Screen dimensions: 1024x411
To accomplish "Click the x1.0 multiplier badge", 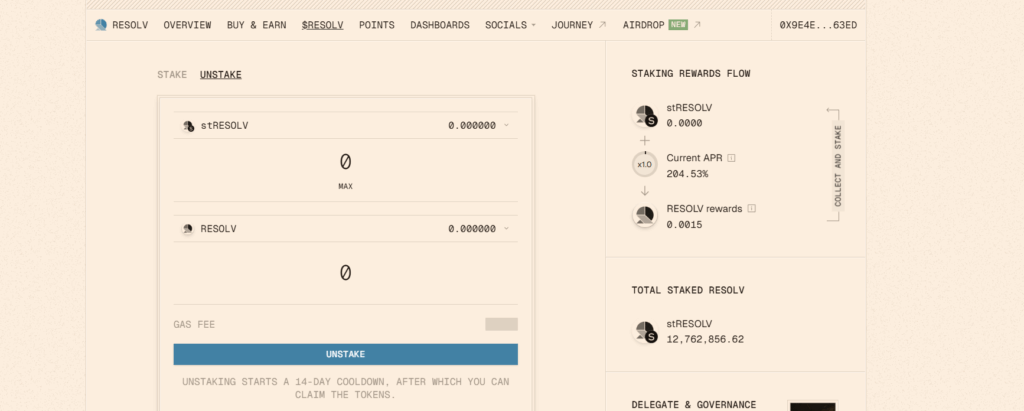I will 645,165.
